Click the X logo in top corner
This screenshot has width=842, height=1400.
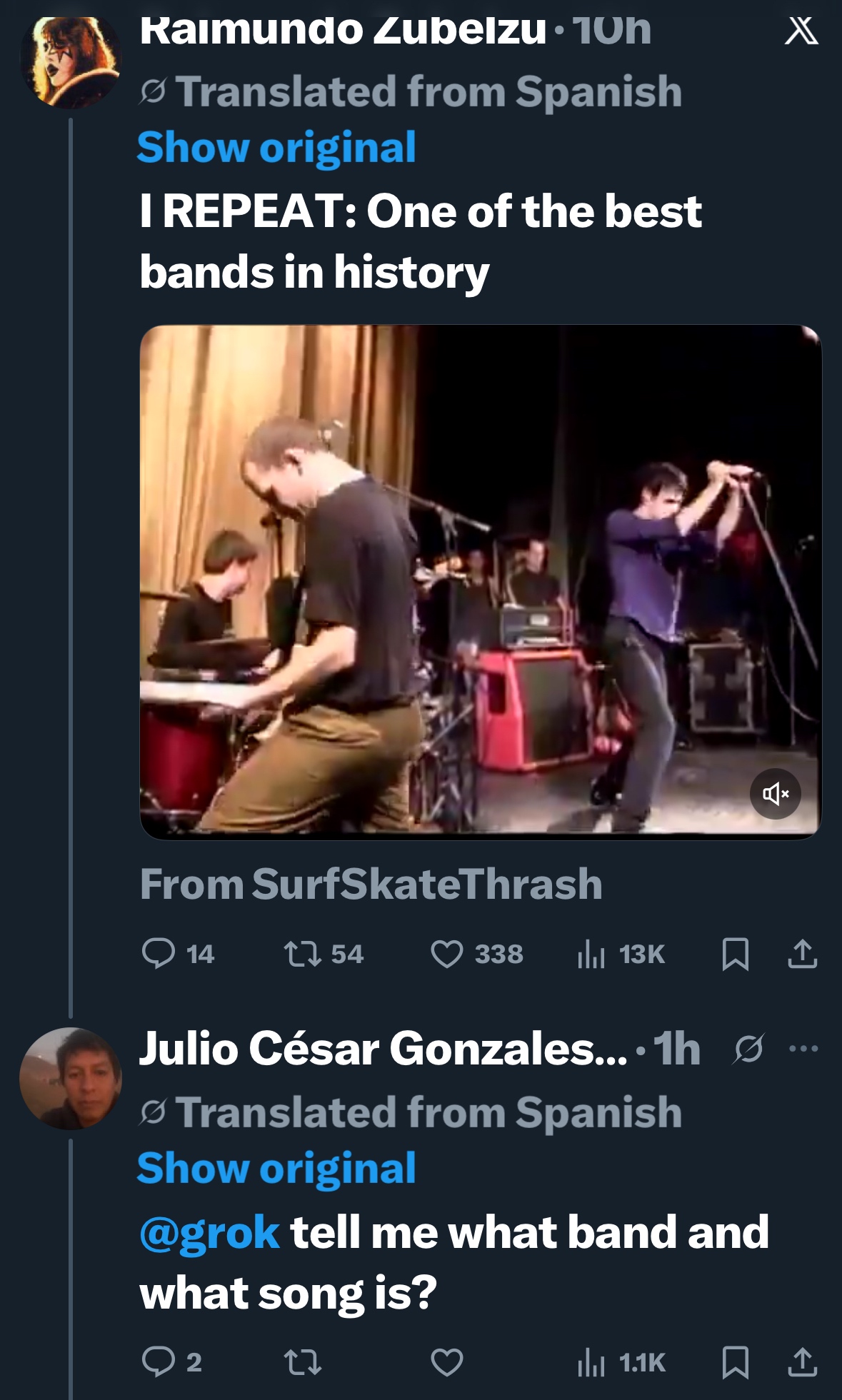coord(801,31)
